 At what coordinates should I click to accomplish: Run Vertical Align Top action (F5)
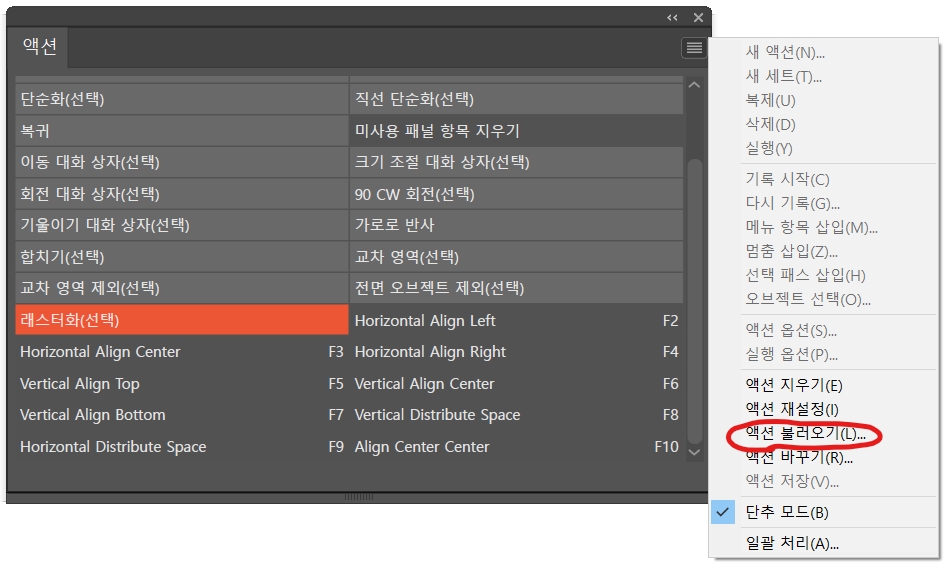181,383
